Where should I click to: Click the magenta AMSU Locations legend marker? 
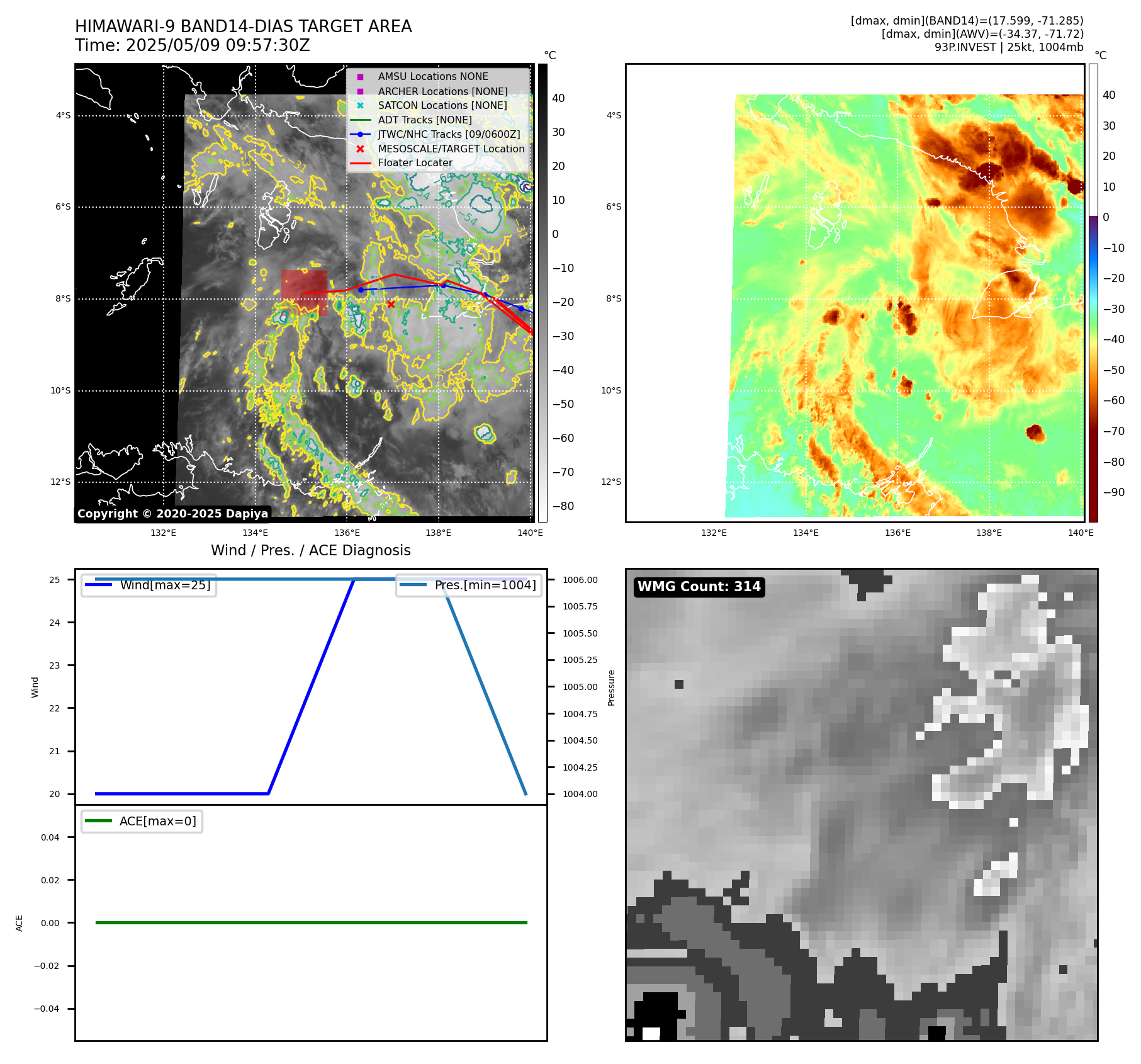click(x=360, y=77)
